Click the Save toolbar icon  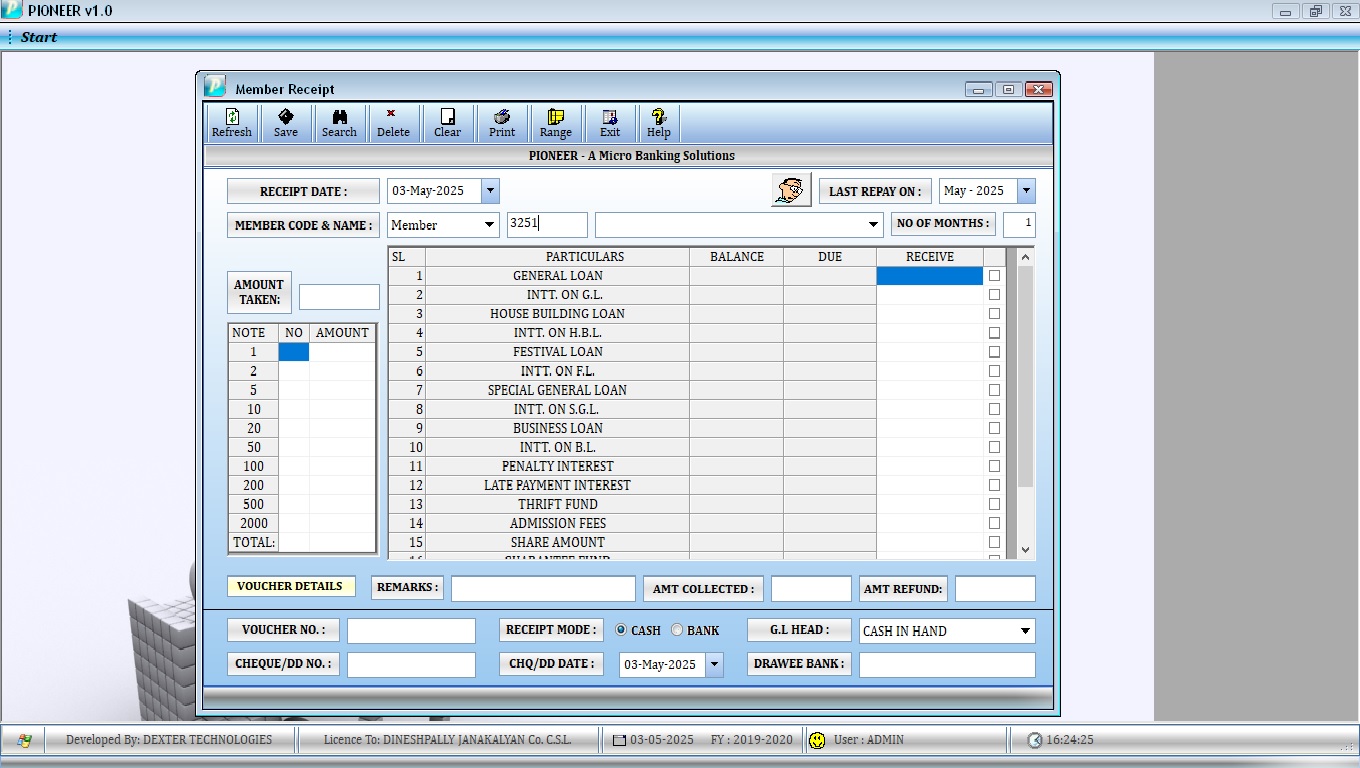285,123
